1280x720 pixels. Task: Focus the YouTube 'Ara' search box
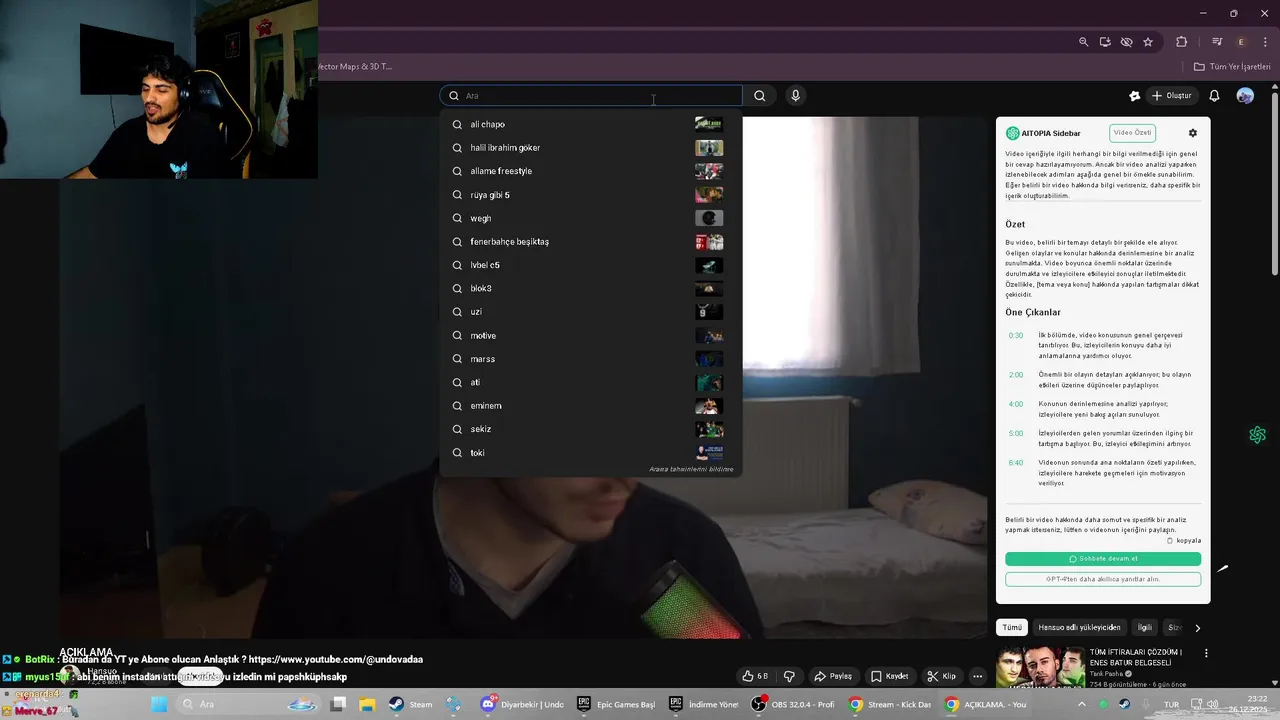coord(591,96)
